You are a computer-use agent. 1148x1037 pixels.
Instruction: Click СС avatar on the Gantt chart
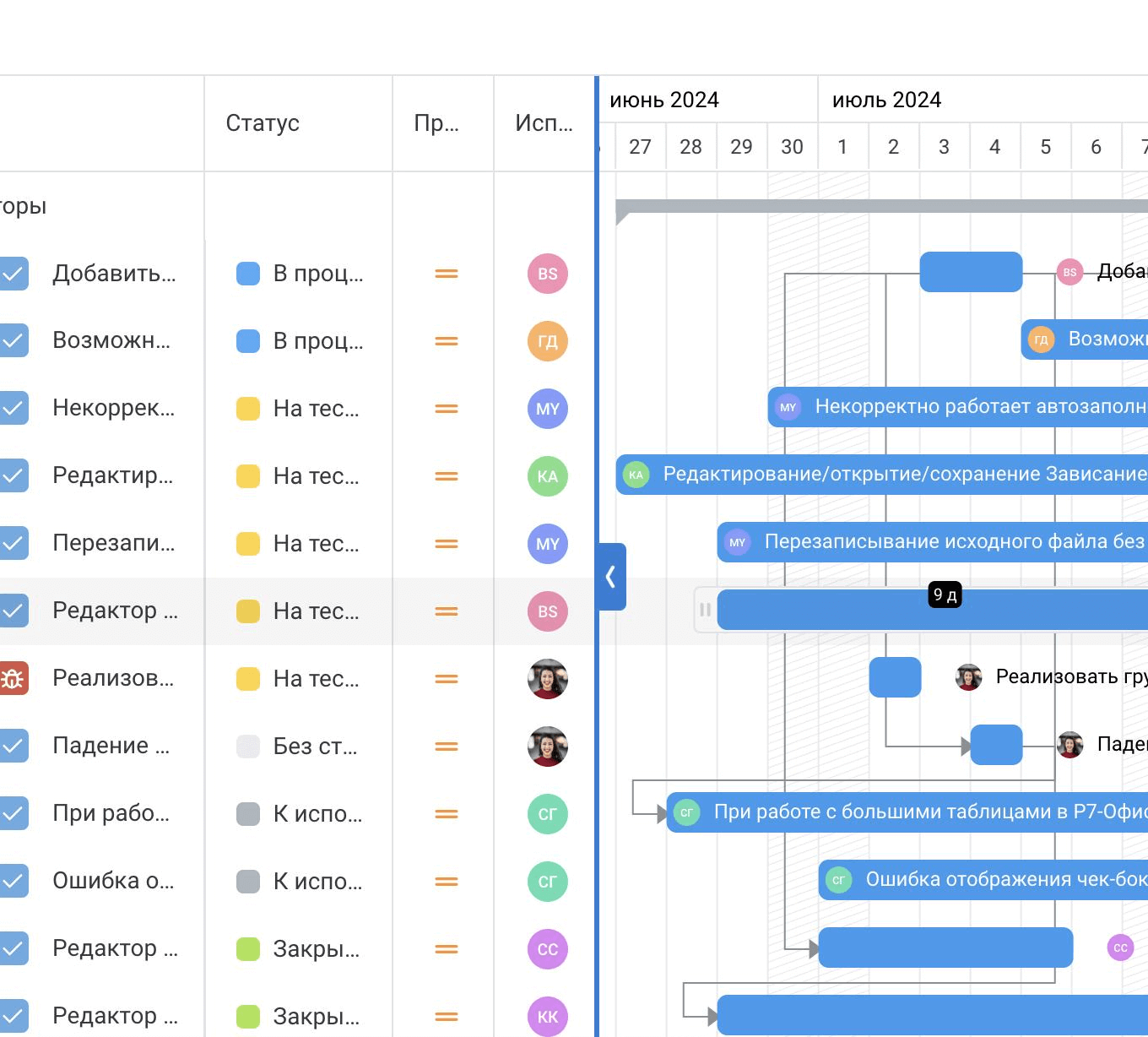pyautogui.click(x=1120, y=947)
